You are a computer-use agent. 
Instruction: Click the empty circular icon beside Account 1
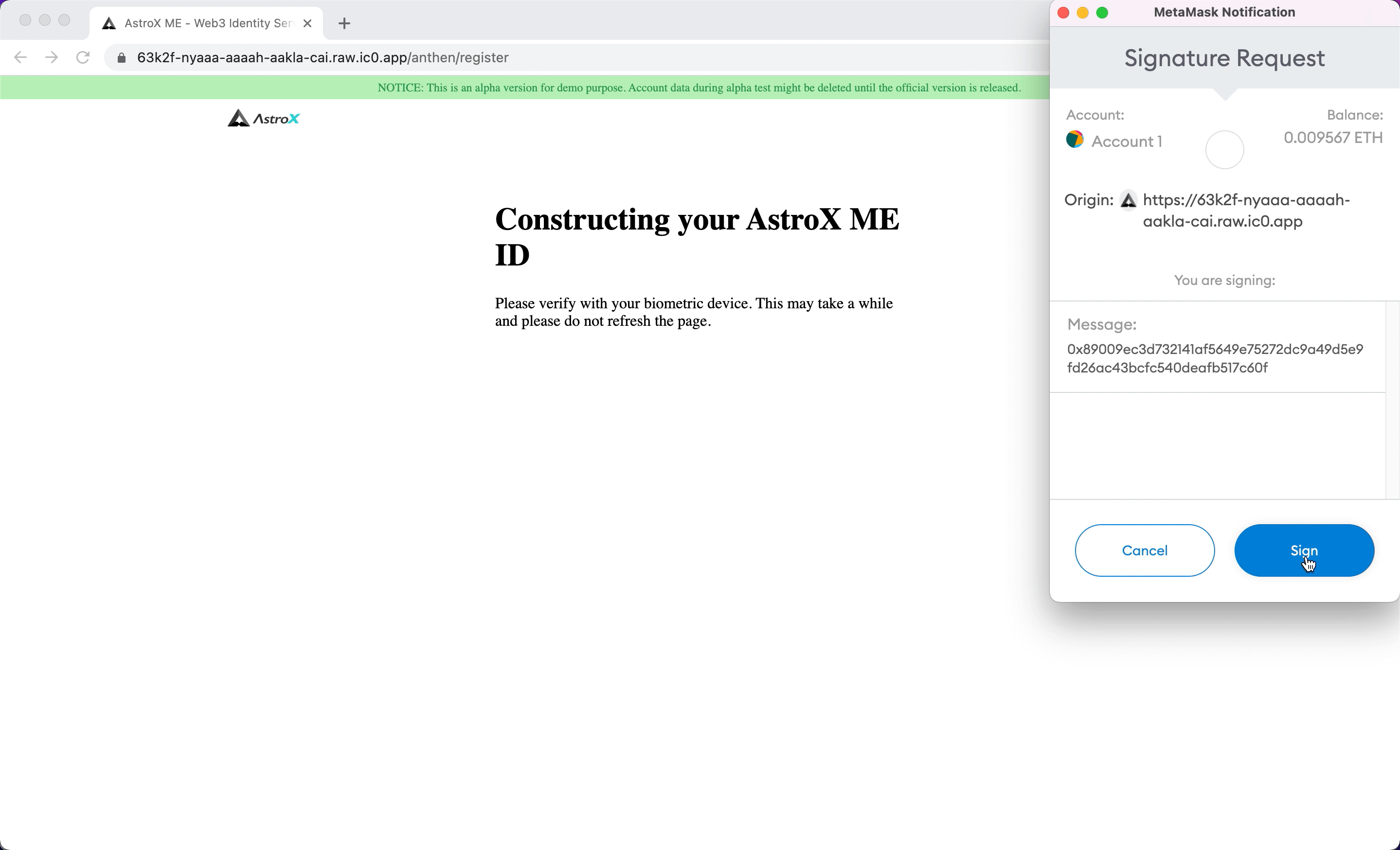[x=1224, y=150]
